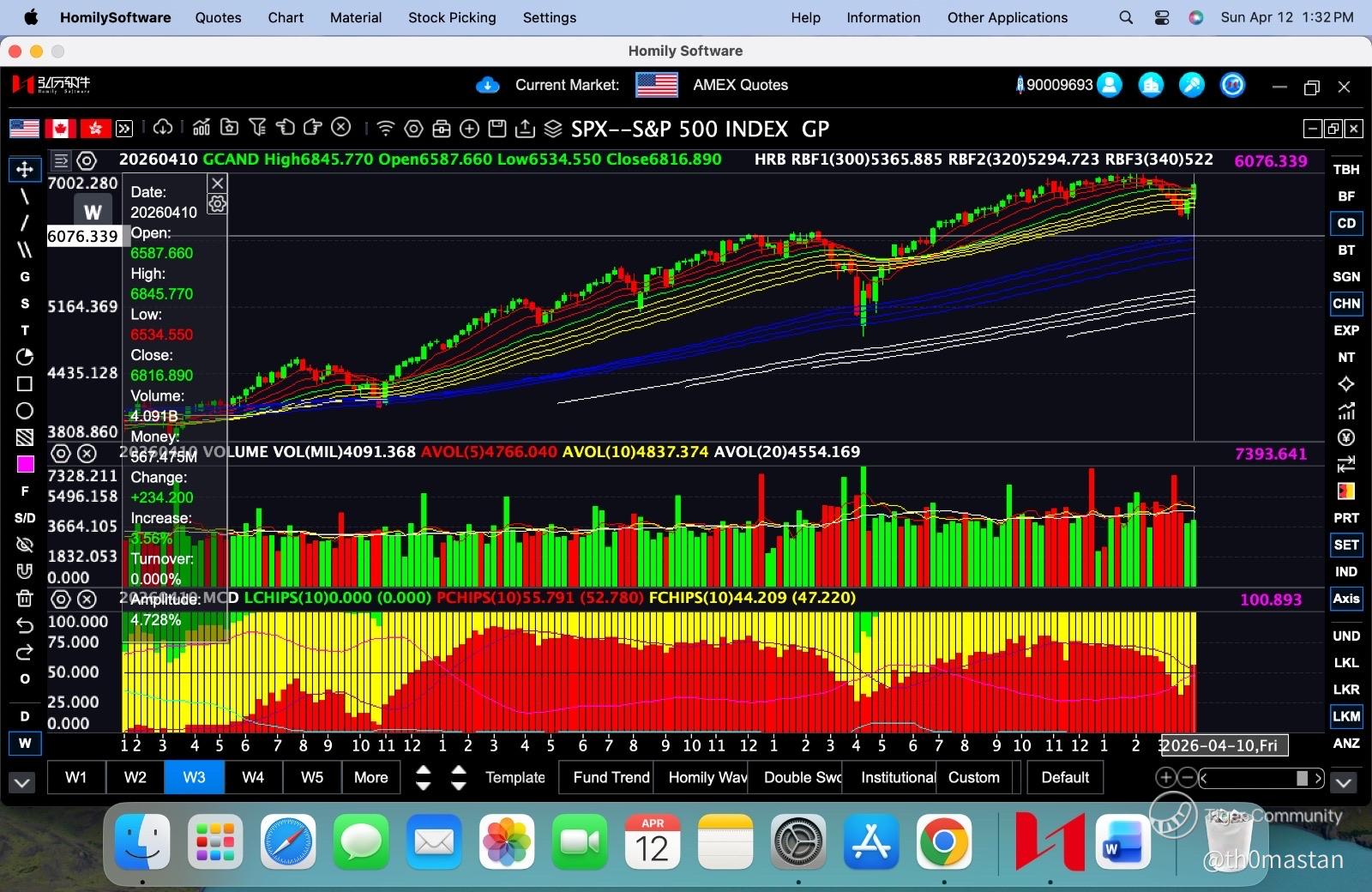
Task: Click the favorites folder star icon
Action: tap(229, 128)
